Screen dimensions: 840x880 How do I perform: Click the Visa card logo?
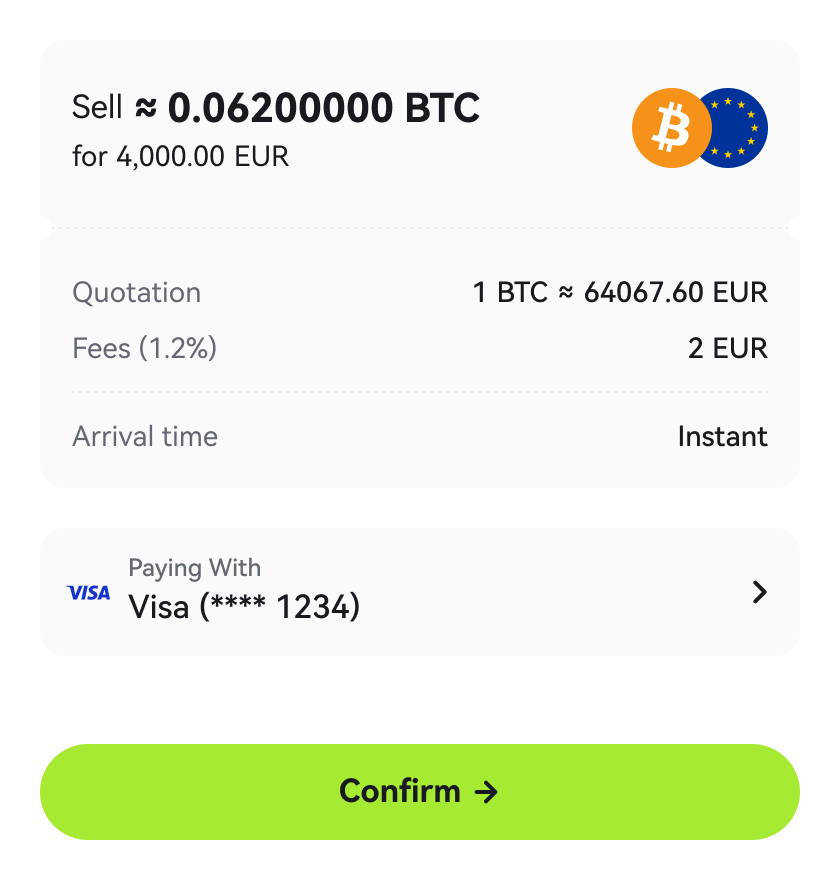click(x=89, y=593)
